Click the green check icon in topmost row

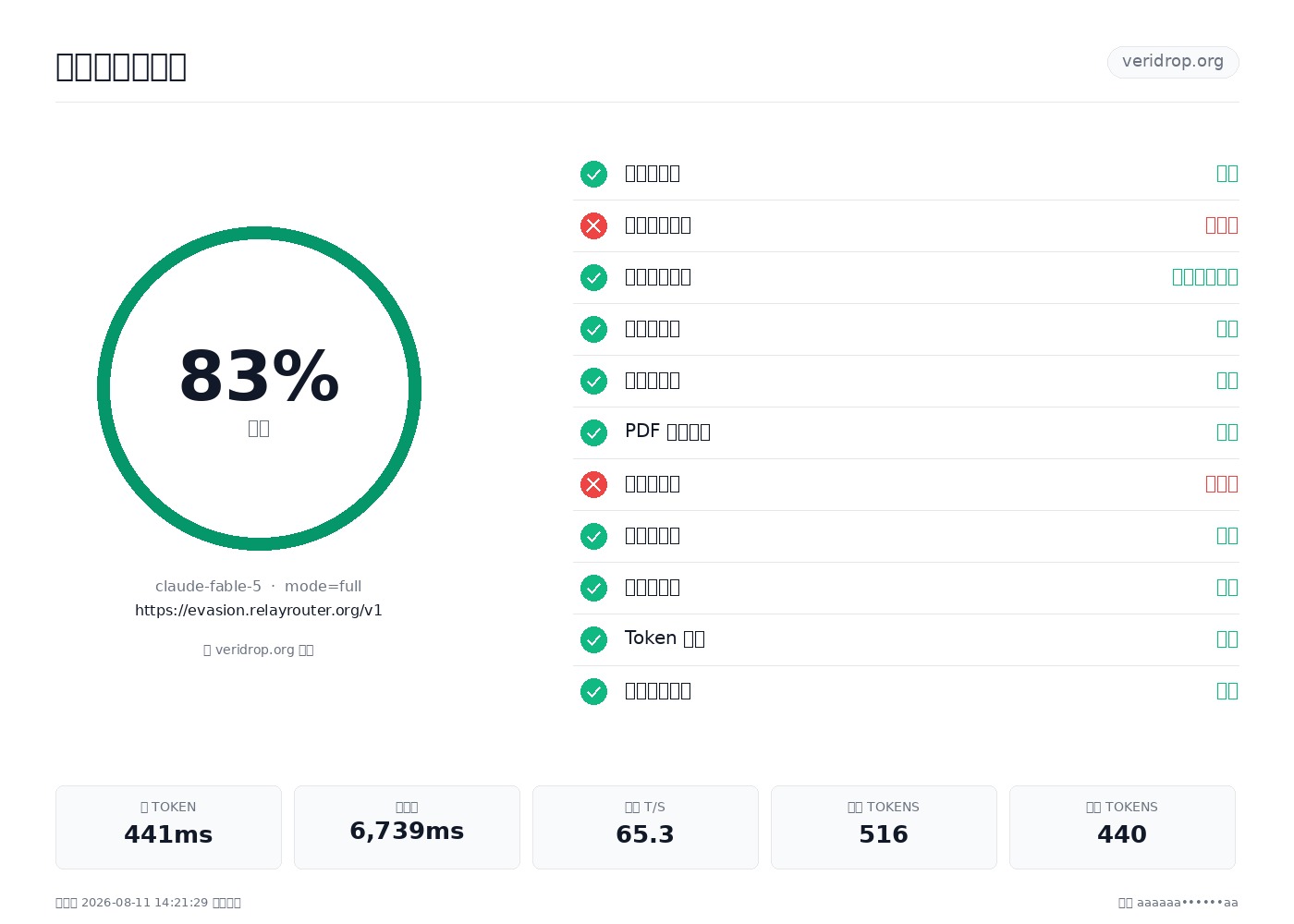point(593,174)
